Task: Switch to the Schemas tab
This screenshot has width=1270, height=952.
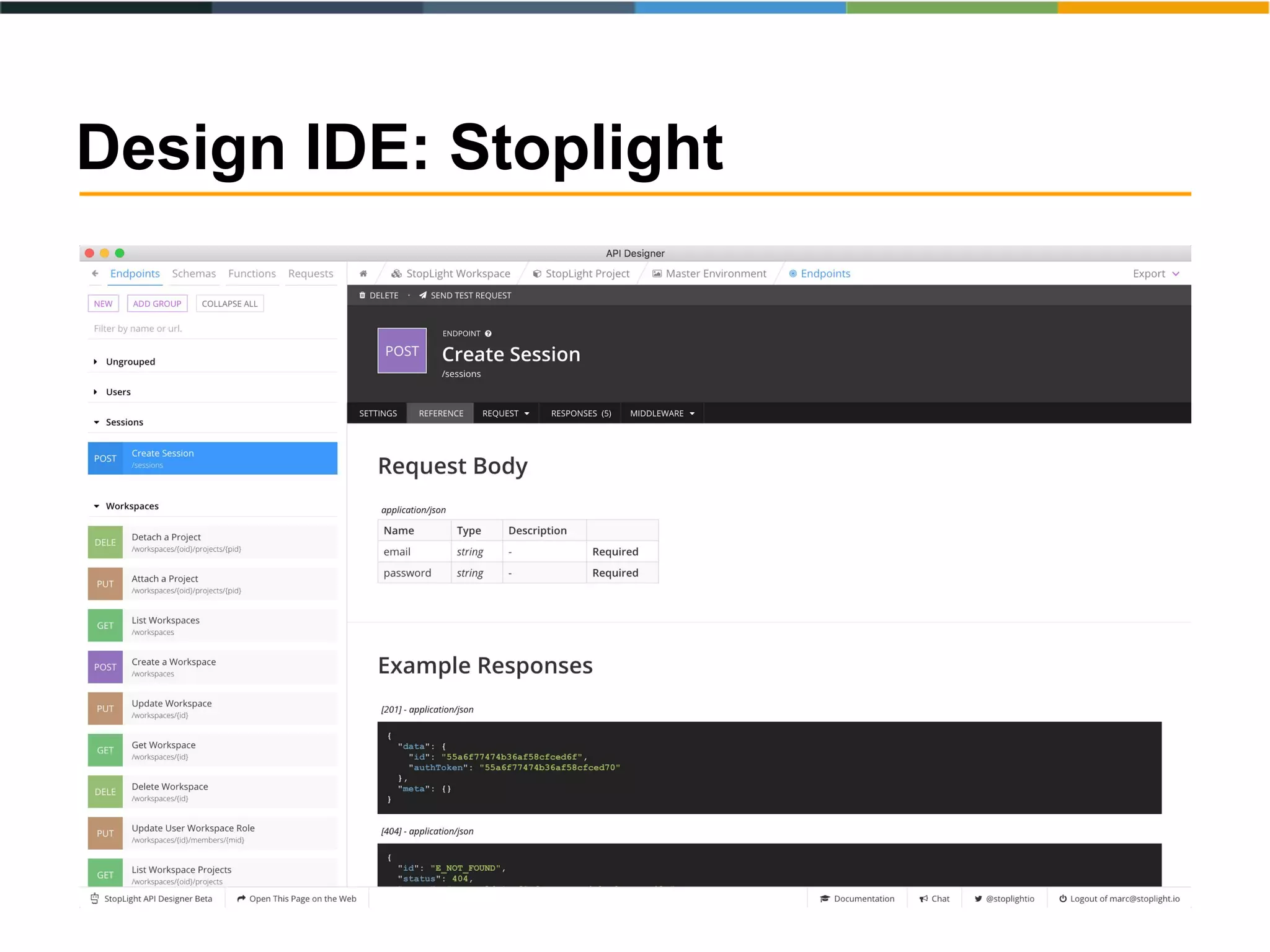Action: pyautogui.click(x=194, y=273)
